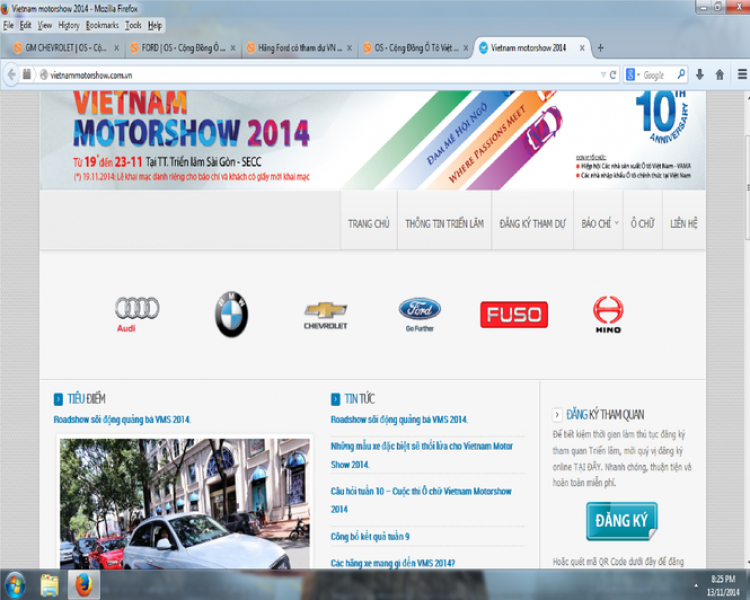This screenshot has width=750, height=600.
Task: Open Những mẫu xe đặc biệt news link
Action: tap(421, 455)
